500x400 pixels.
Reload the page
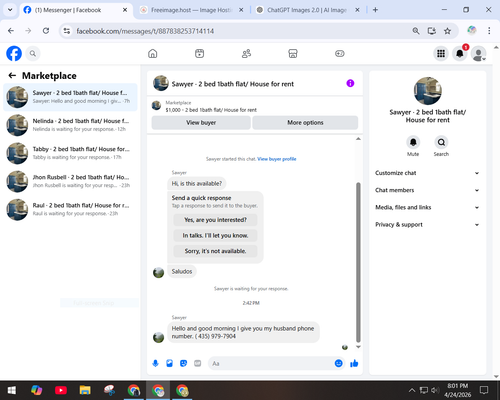pyautogui.click(x=46, y=31)
